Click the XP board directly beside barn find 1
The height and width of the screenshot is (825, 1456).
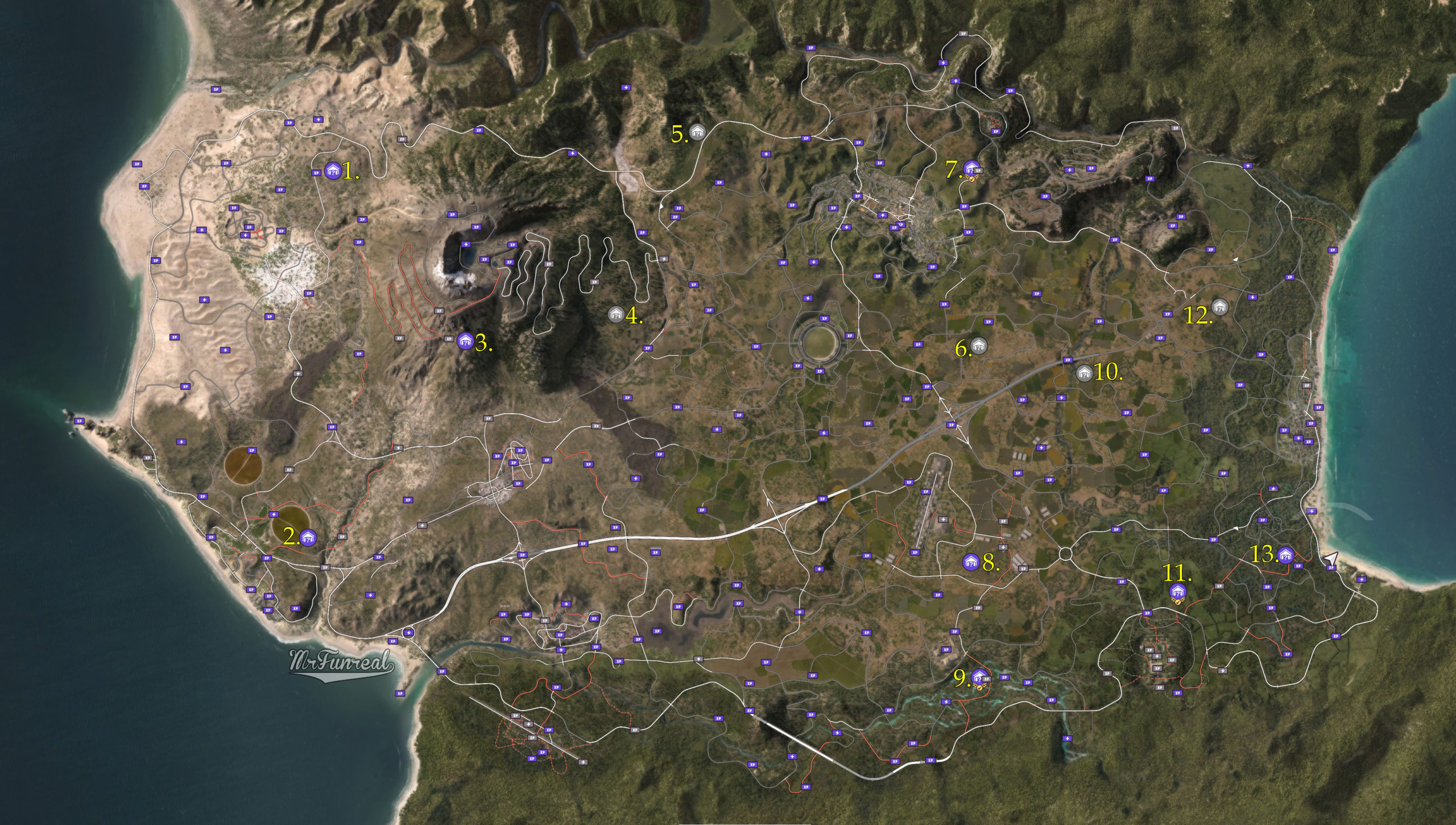317,173
